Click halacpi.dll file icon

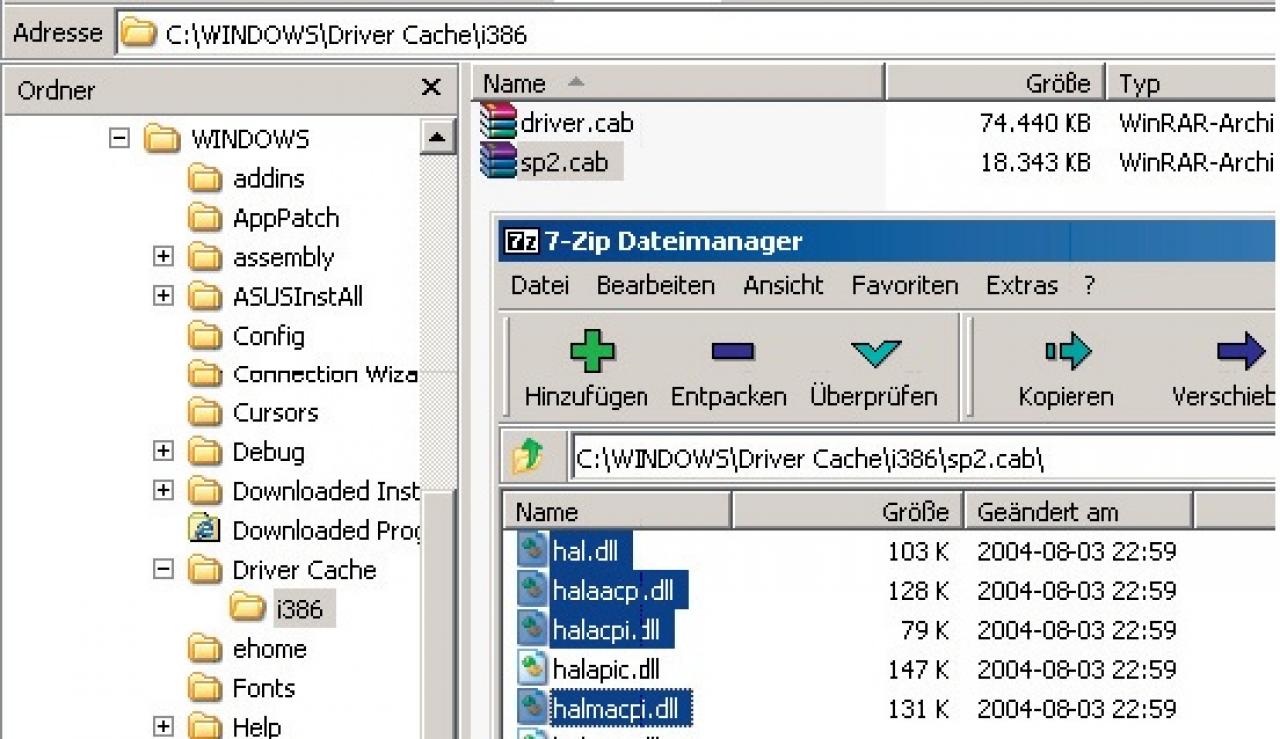[x=532, y=629]
